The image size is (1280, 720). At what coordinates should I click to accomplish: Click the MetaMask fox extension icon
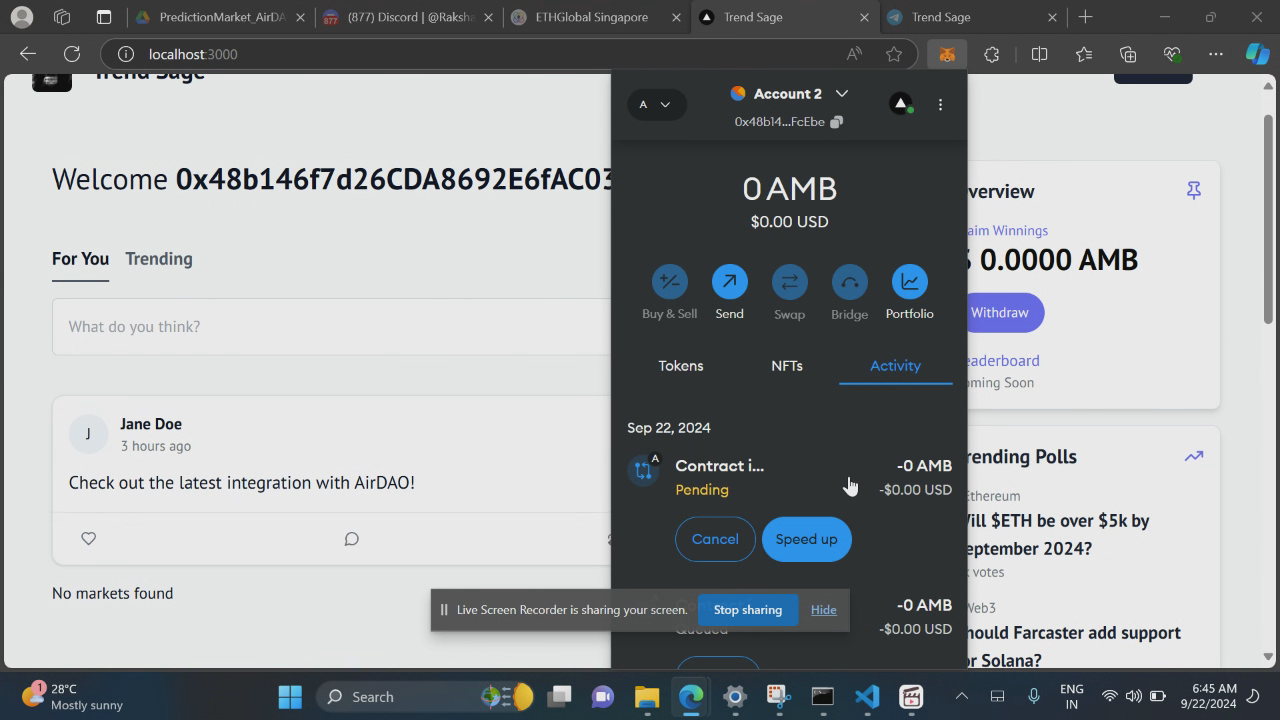click(x=946, y=54)
